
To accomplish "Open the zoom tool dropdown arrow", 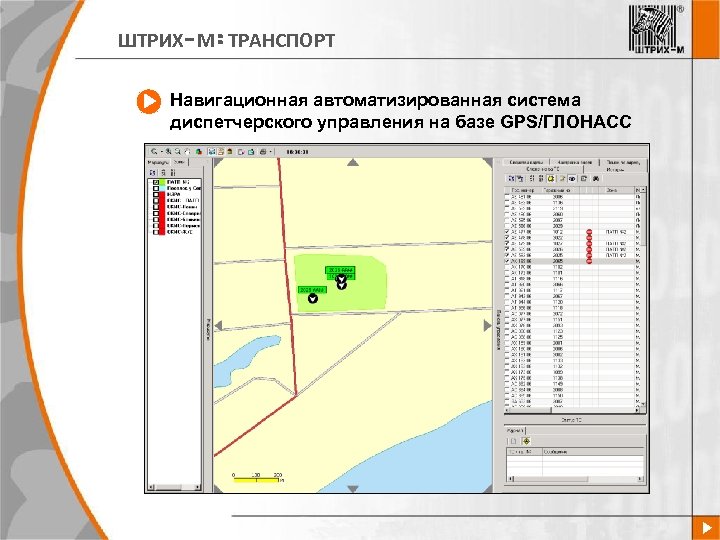I will coord(162,152).
